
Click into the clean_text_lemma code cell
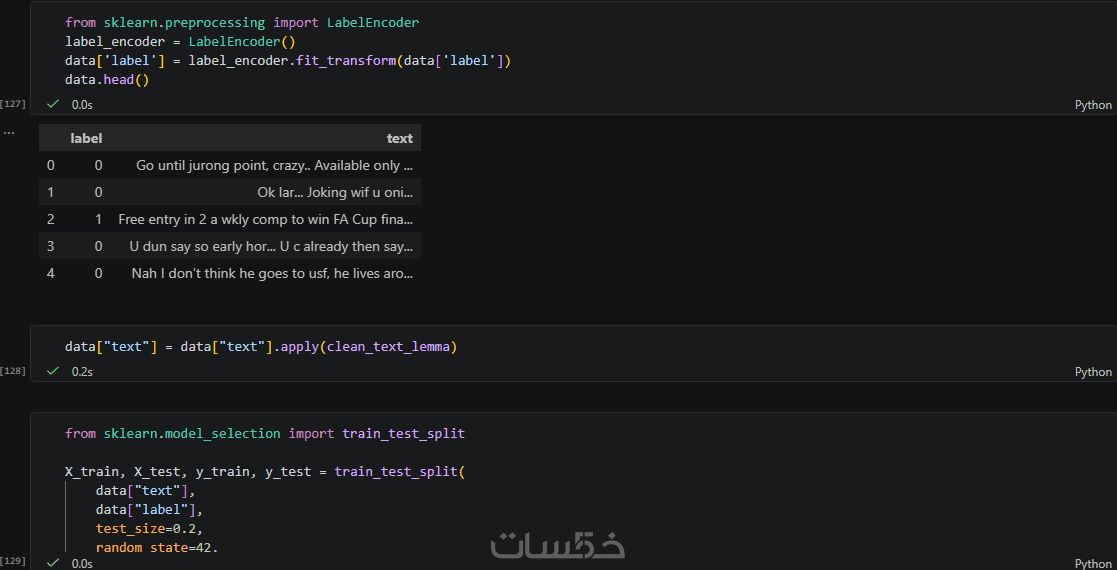[x=260, y=347]
